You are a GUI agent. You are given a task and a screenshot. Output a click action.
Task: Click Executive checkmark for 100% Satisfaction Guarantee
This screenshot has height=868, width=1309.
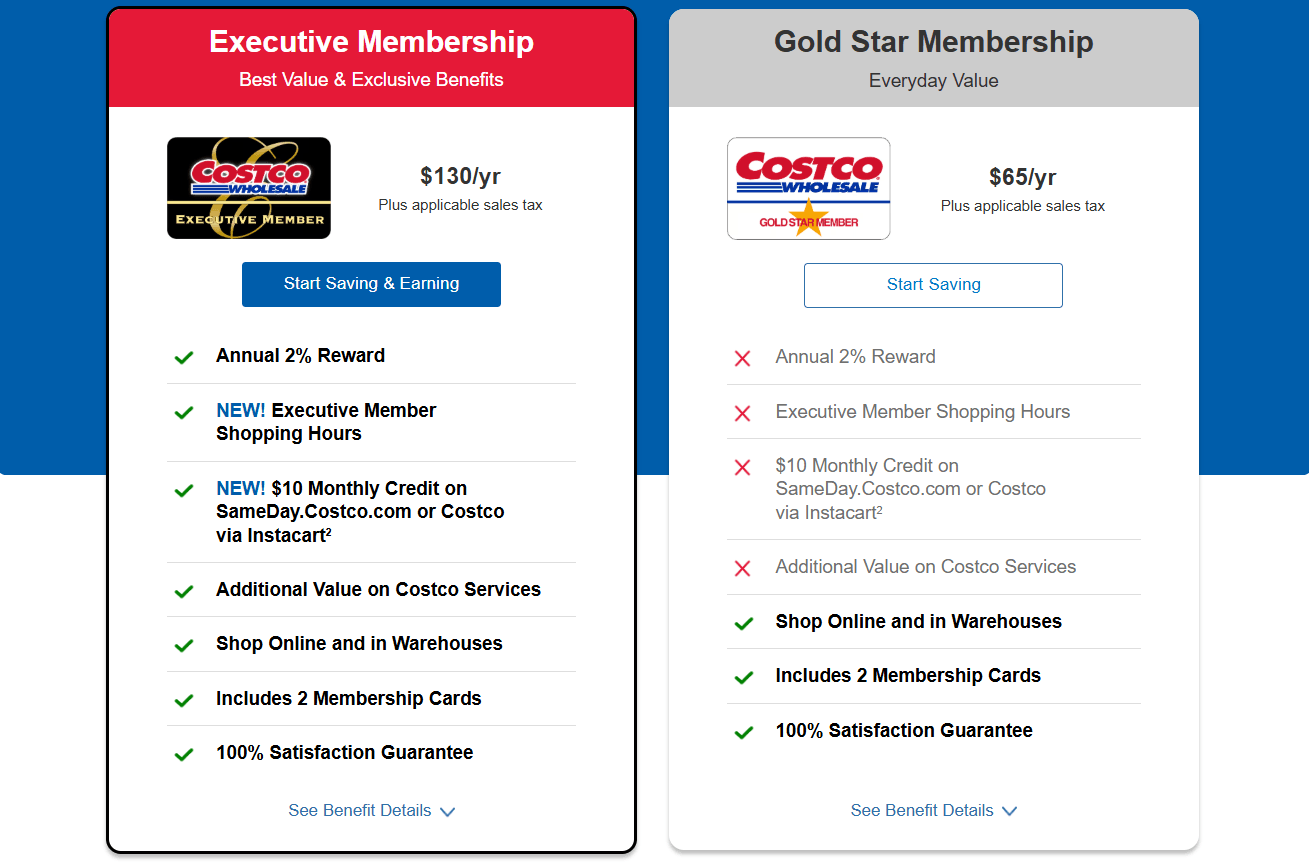point(184,754)
